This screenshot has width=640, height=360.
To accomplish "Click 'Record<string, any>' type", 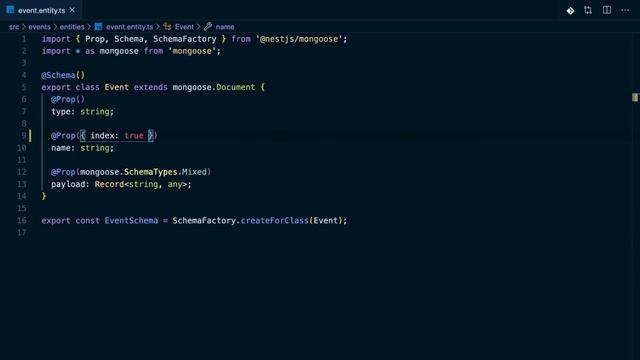I will [141, 184].
